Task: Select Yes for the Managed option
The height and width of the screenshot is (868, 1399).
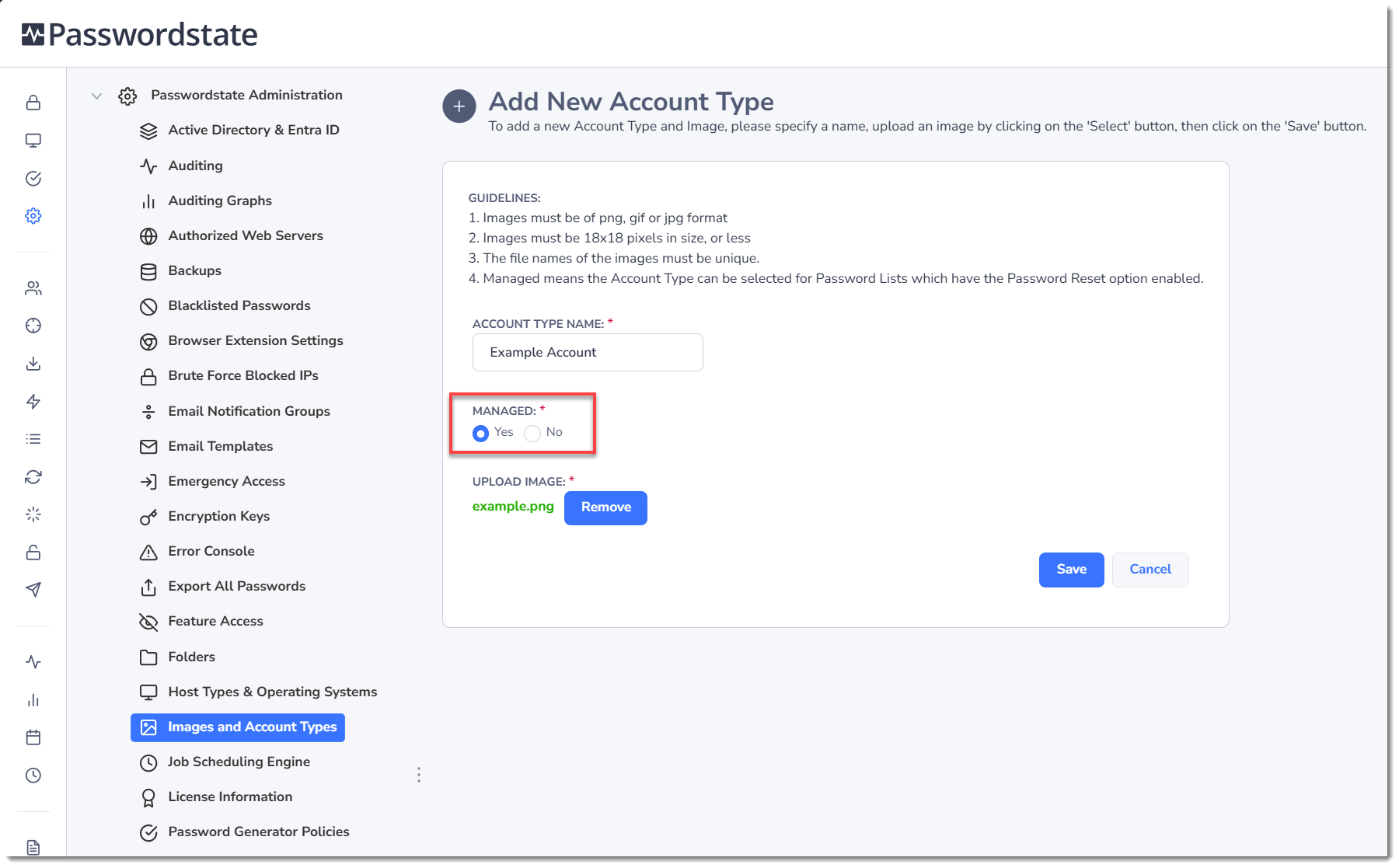Action: 481,433
